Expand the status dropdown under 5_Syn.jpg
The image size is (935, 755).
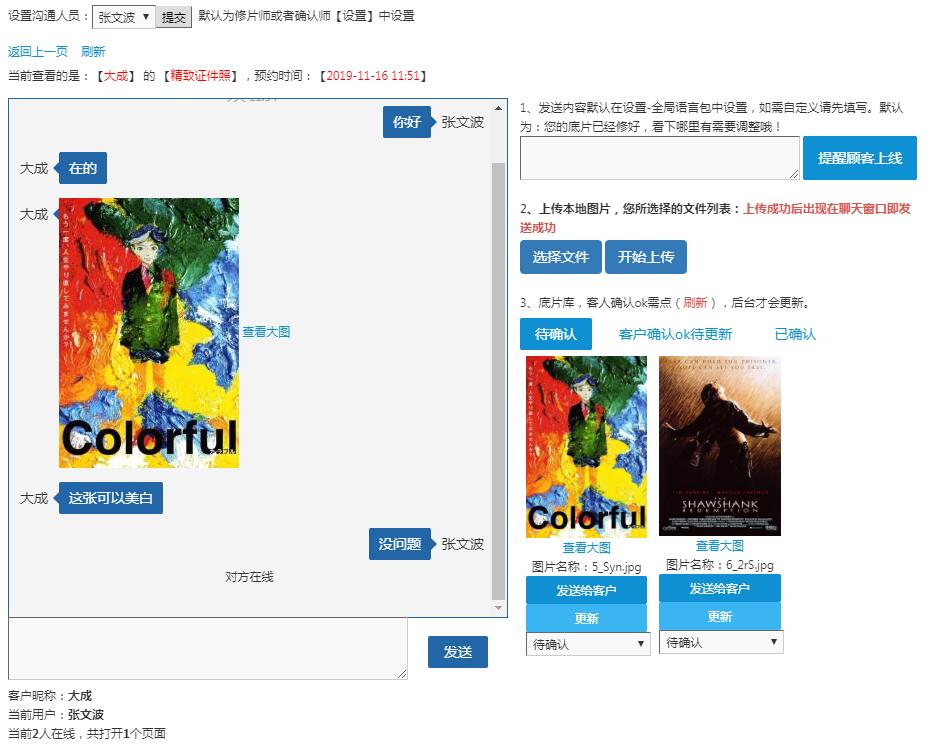coord(588,644)
